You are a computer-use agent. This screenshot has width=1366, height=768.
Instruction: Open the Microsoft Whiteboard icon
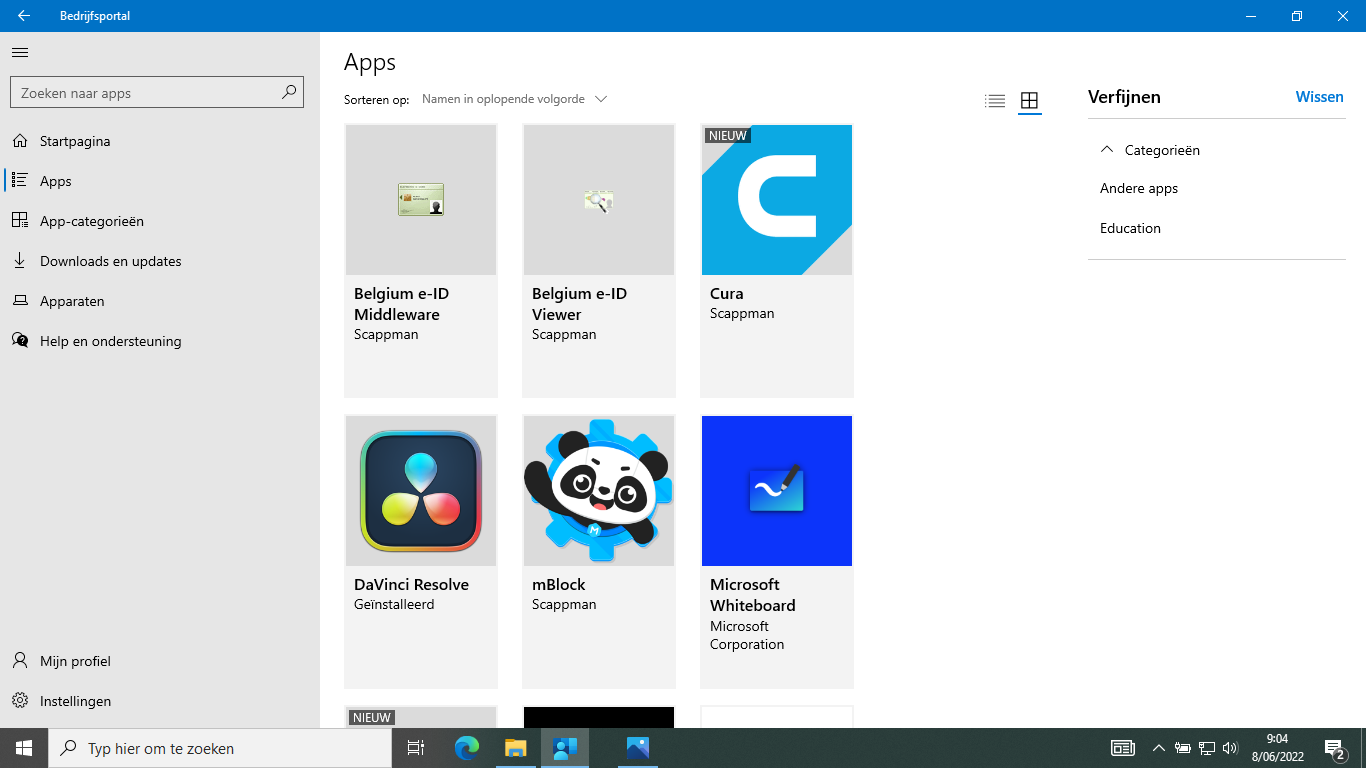pyautogui.click(x=777, y=491)
